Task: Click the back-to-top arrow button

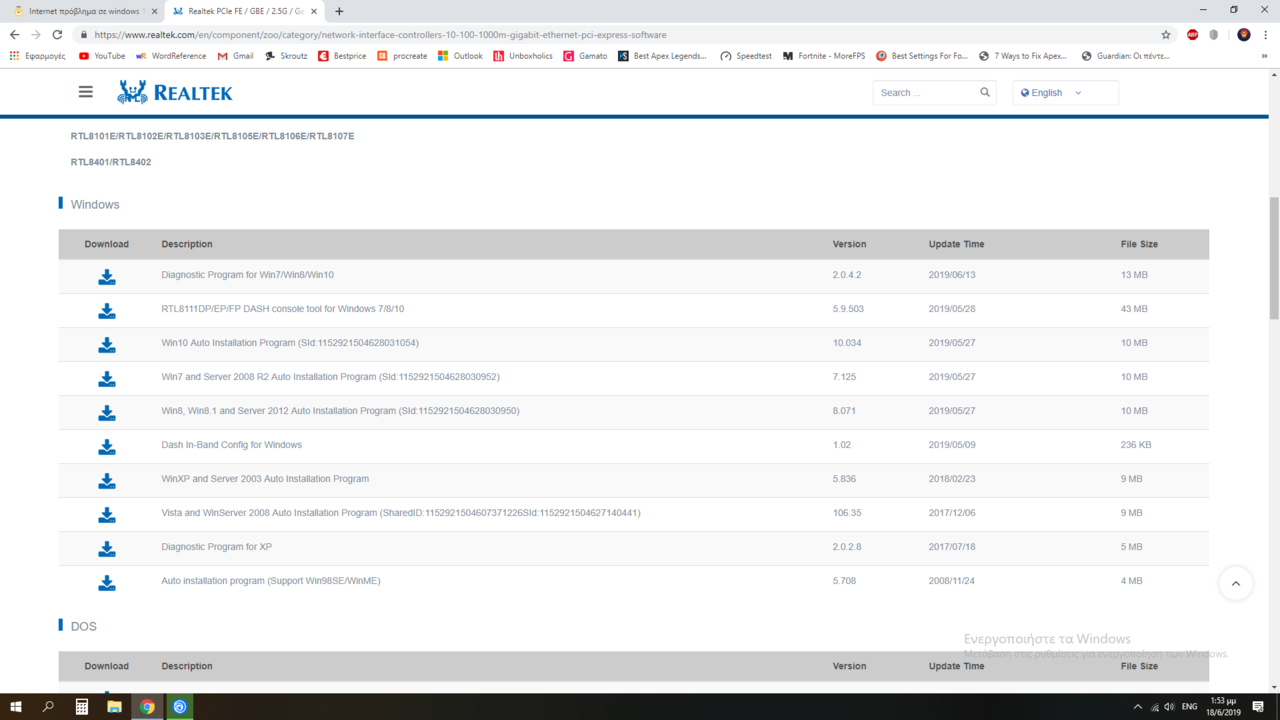Action: 1236,584
